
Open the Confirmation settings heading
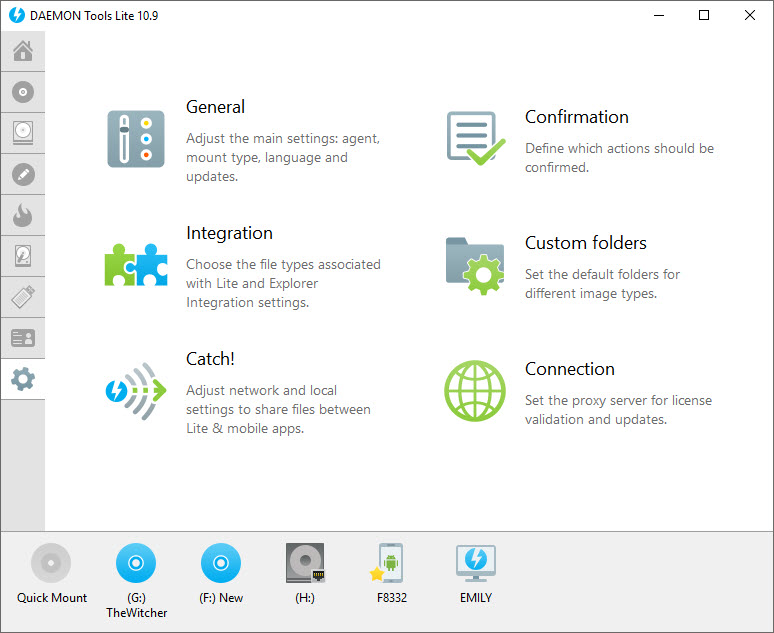[x=577, y=117]
